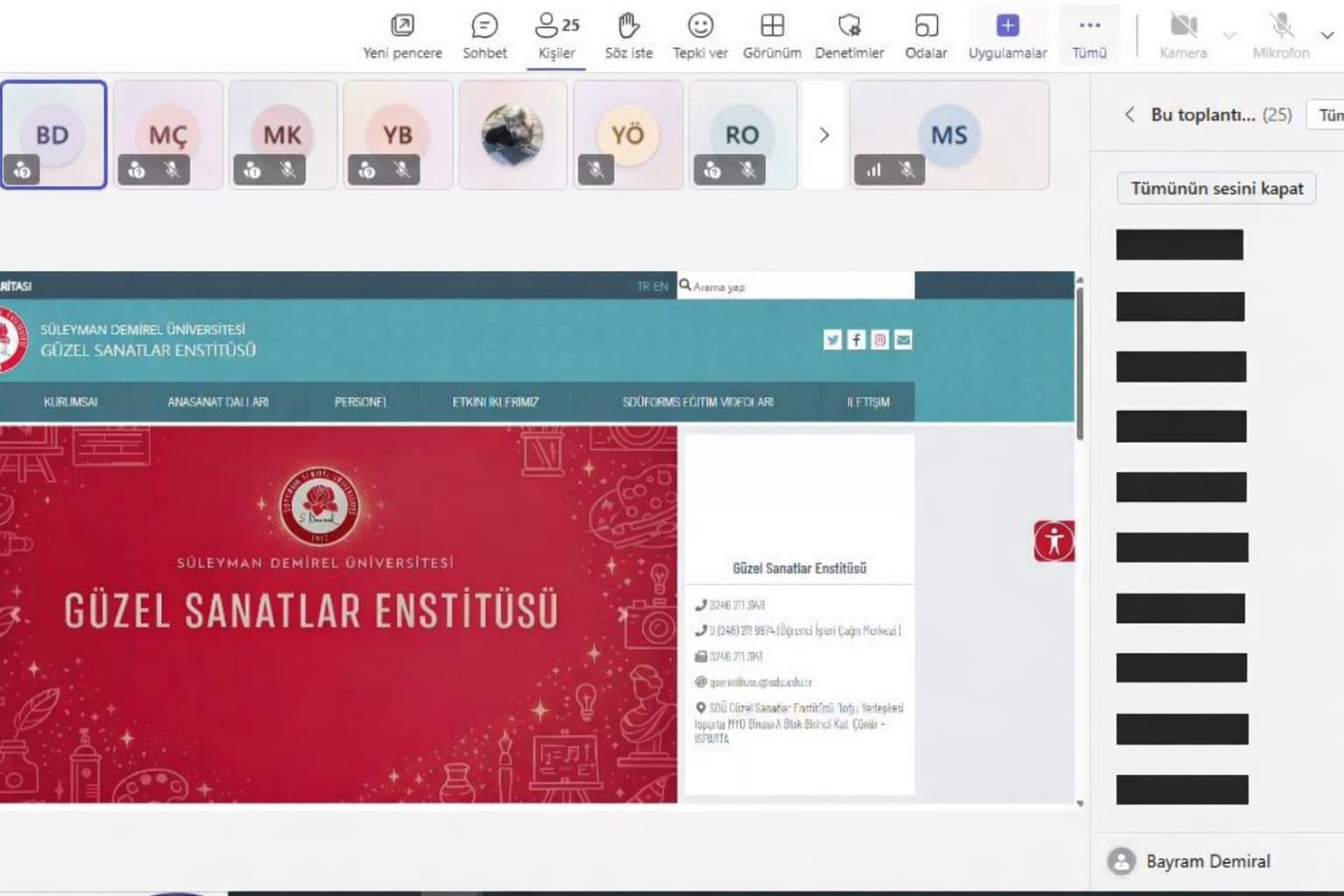Open Denetimler controls menu
The height and width of the screenshot is (896, 1344).
pos(849,37)
